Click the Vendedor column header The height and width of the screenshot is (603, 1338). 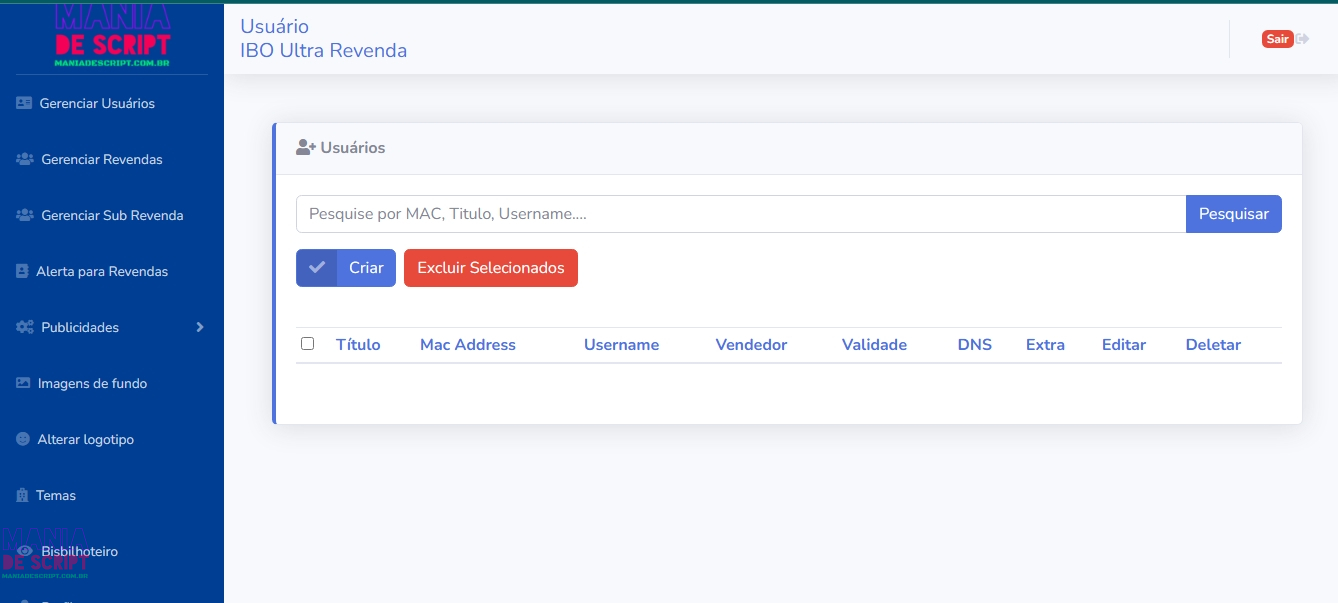tap(752, 345)
